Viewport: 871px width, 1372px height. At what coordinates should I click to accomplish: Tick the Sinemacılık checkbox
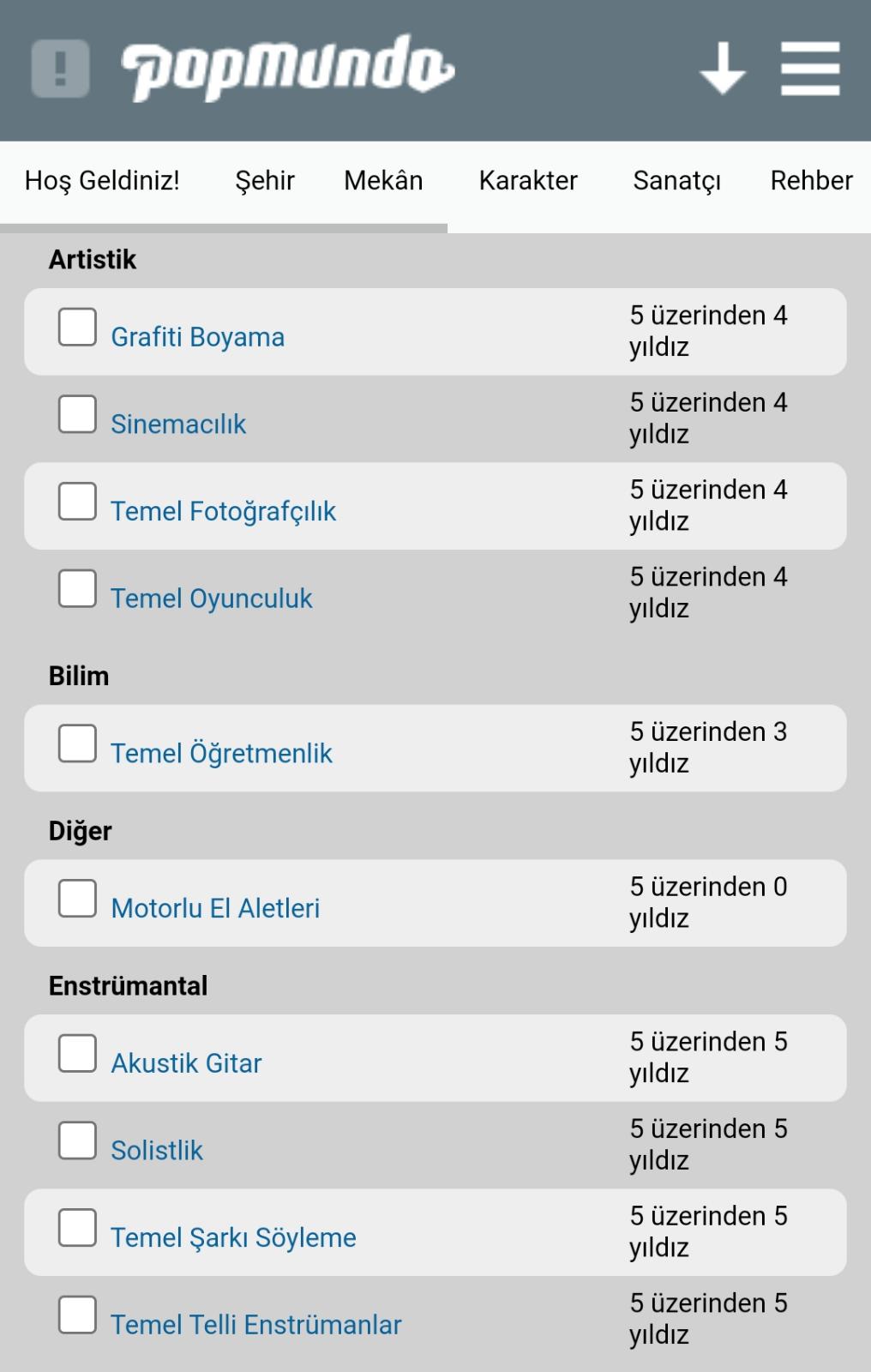click(77, 414)
